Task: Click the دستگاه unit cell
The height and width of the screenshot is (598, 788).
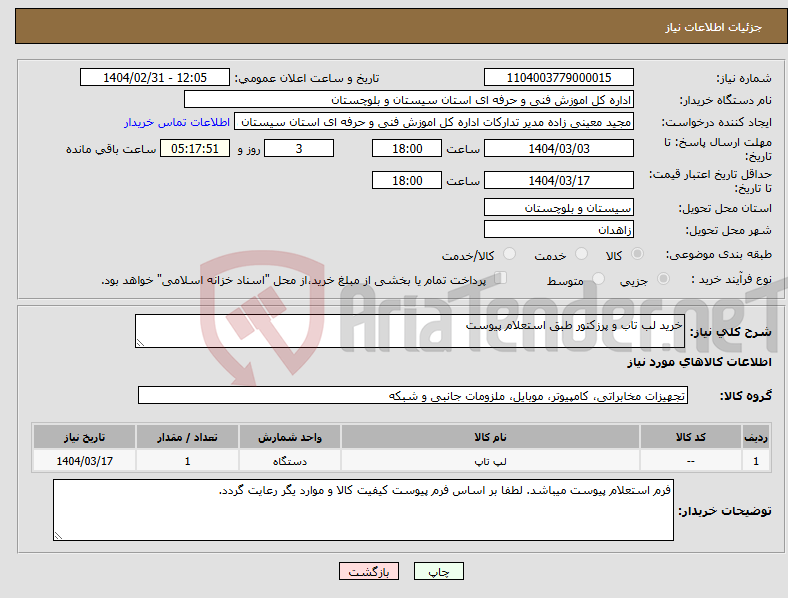Action: [x=289, y=460]
